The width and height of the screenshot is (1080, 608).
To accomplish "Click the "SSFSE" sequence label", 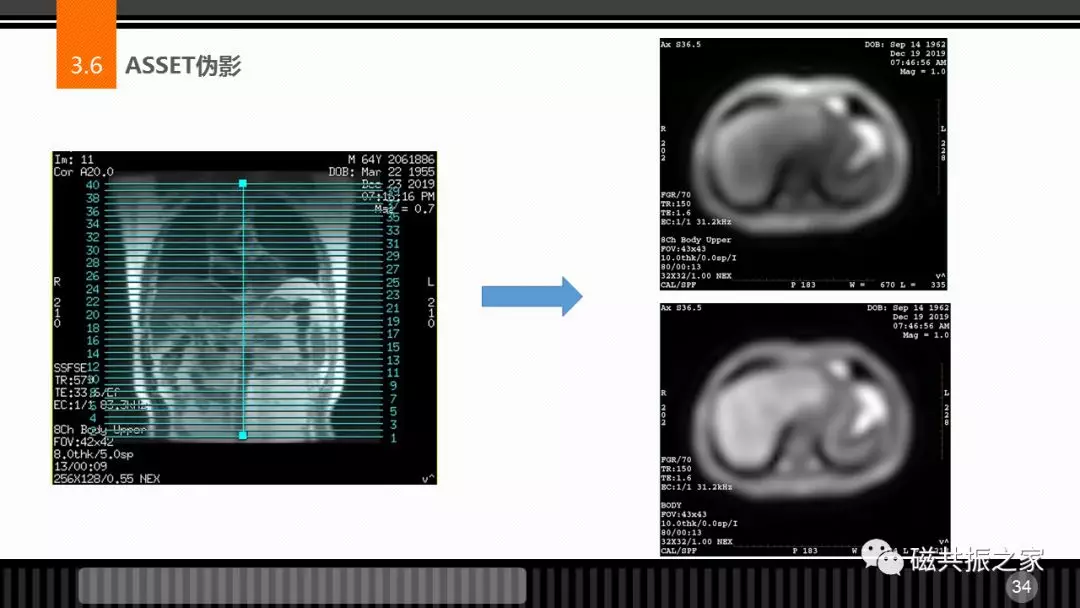I will tap(70, 368).
